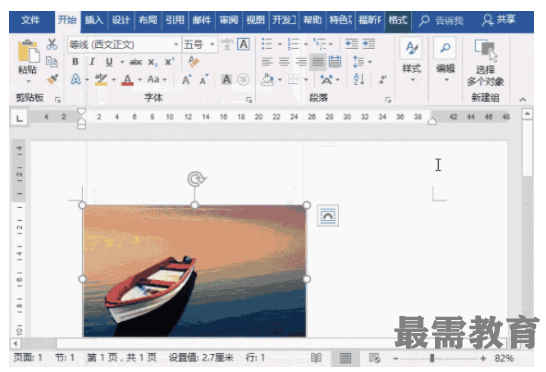Switch to the 设计 Design tab
Viewport: 546px width, 372px height.
[x=120, y=20]
